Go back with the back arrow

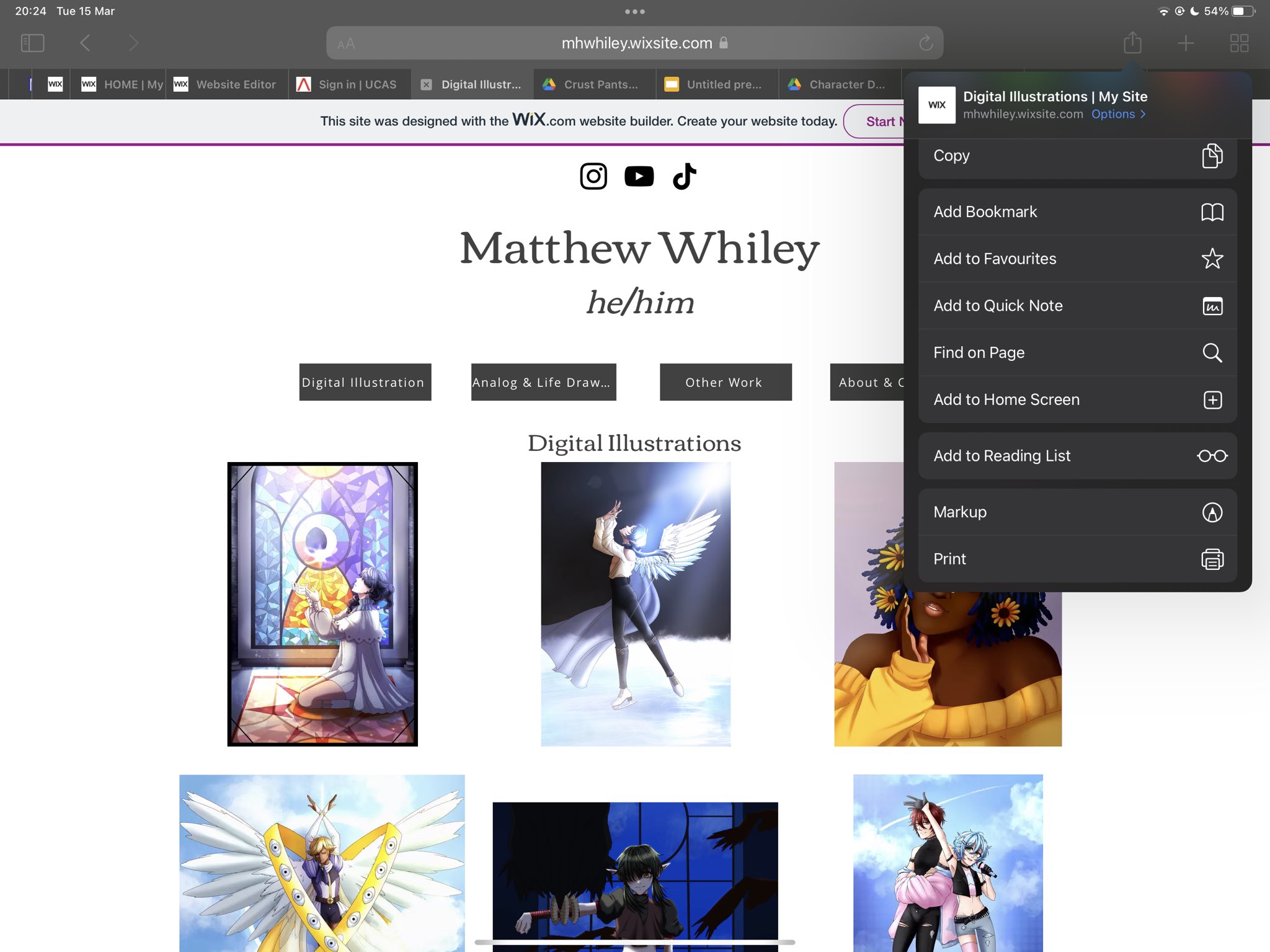pos(86,43)
